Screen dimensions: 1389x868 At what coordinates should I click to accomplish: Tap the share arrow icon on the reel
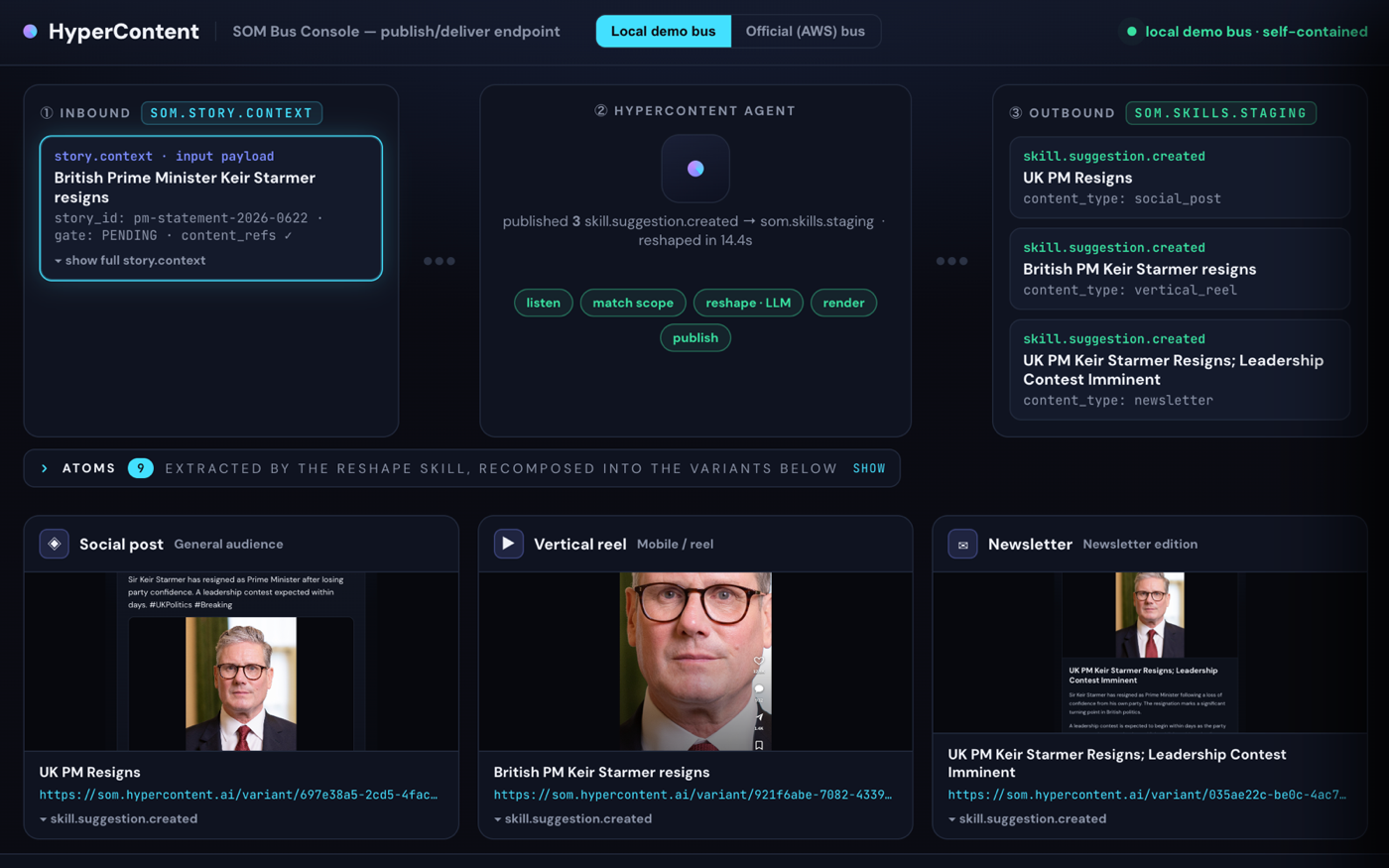click(x=759, y=717)
